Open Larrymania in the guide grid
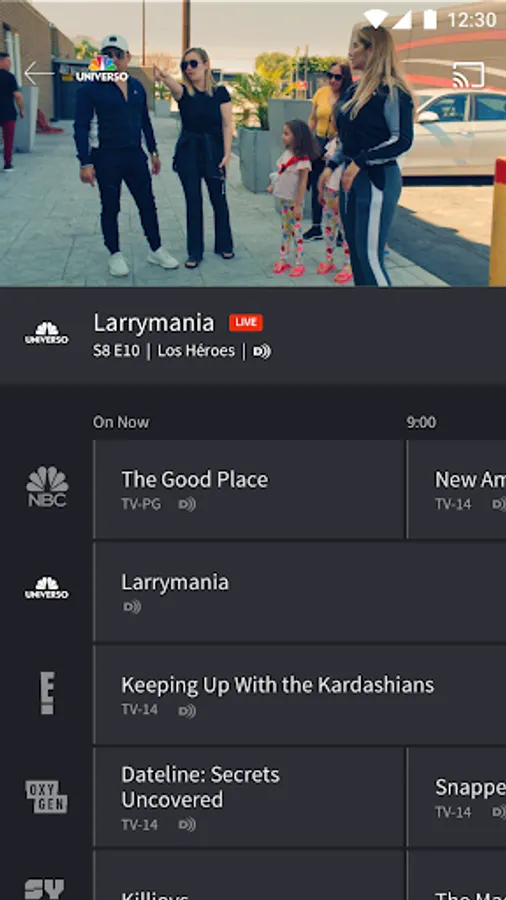 pos(300,592)
